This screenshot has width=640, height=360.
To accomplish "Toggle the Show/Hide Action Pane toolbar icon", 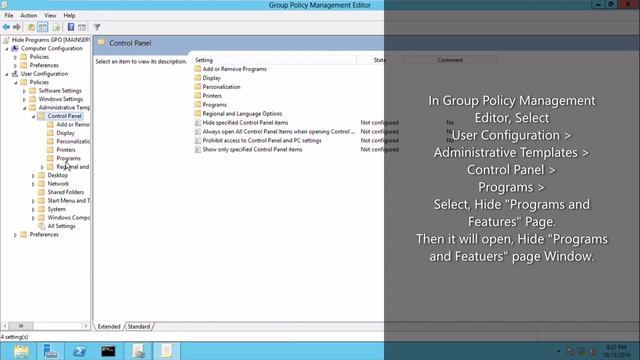I will click(x=82, y=27).
